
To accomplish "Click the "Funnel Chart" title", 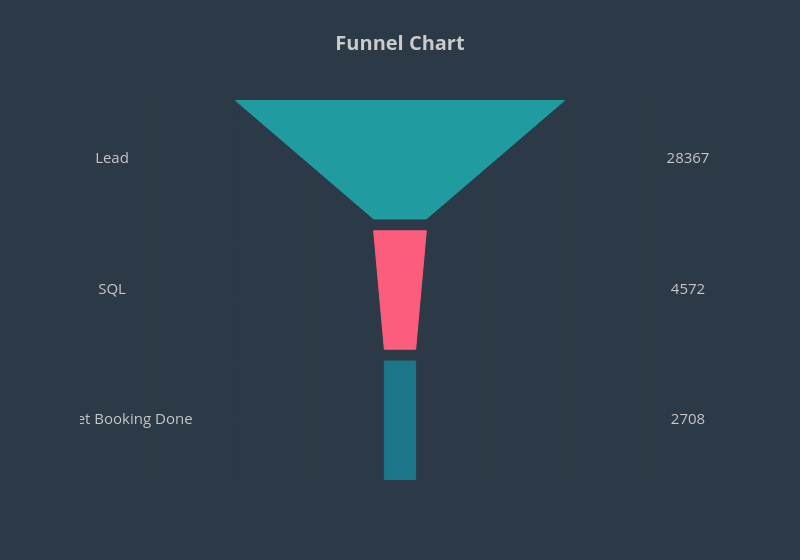I will click(400, 43).
